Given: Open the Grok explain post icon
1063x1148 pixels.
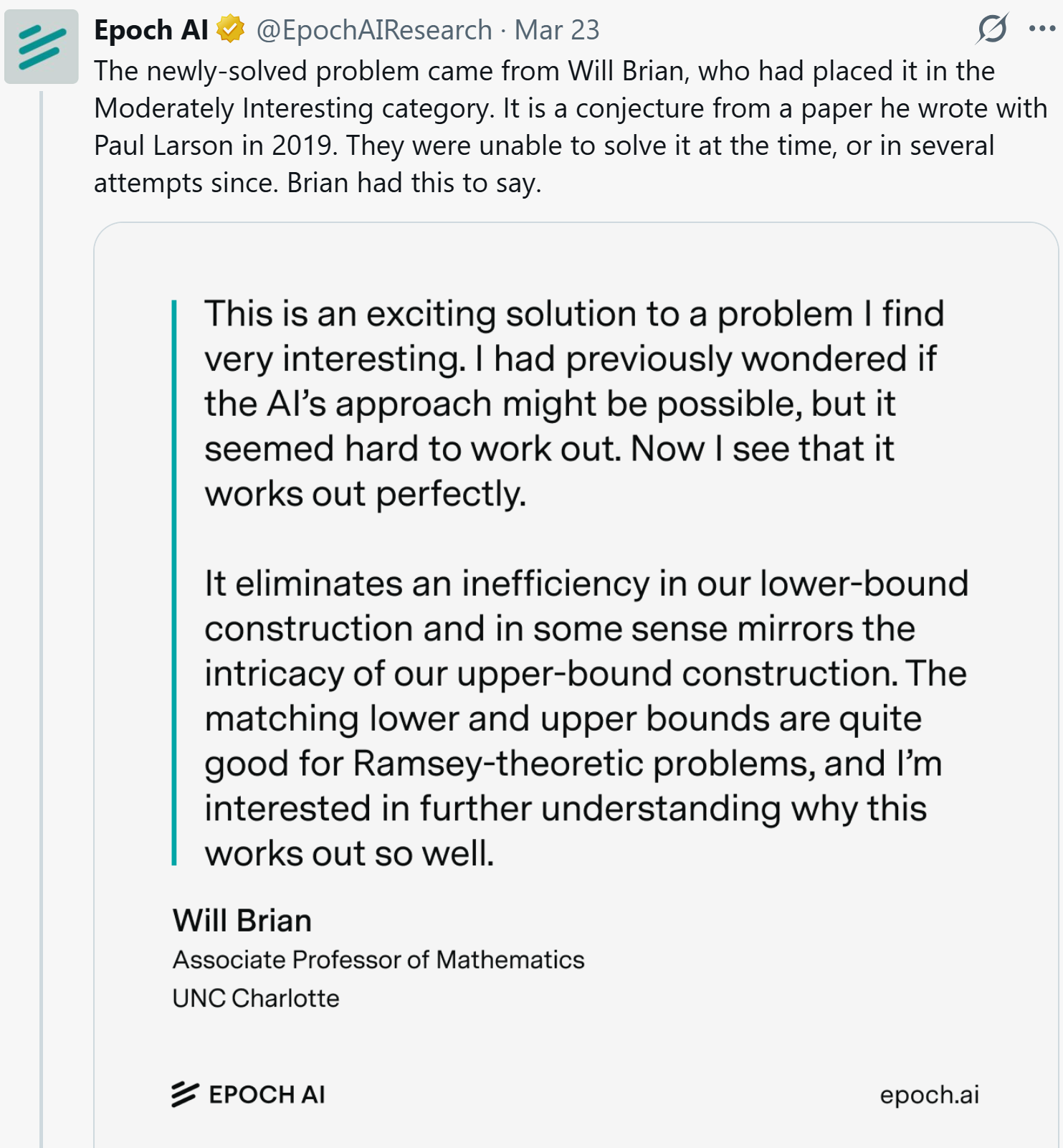Looking at the screenshot, I should click(x=993, y=29).
